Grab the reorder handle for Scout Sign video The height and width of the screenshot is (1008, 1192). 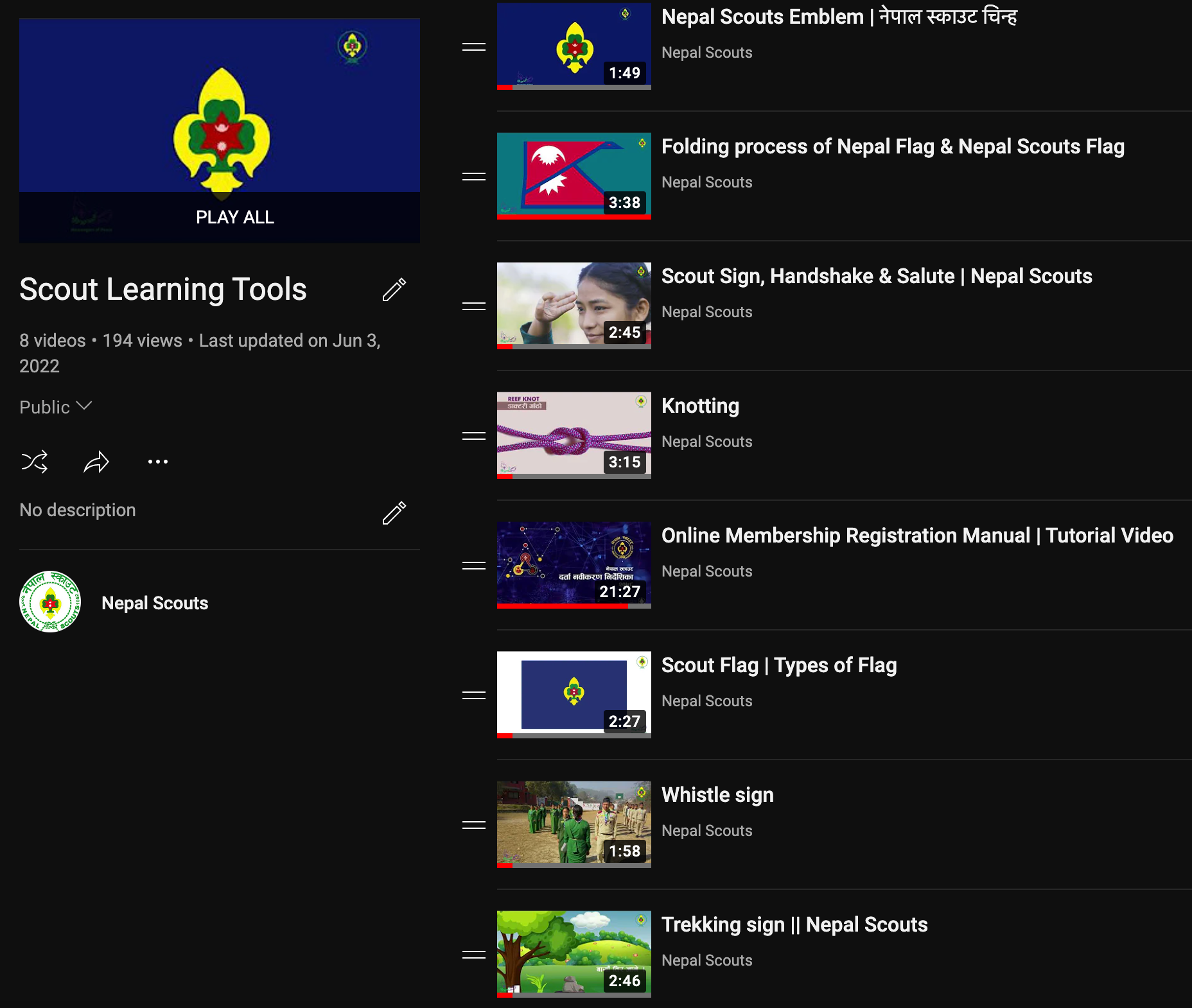click(x=474, y=306)
